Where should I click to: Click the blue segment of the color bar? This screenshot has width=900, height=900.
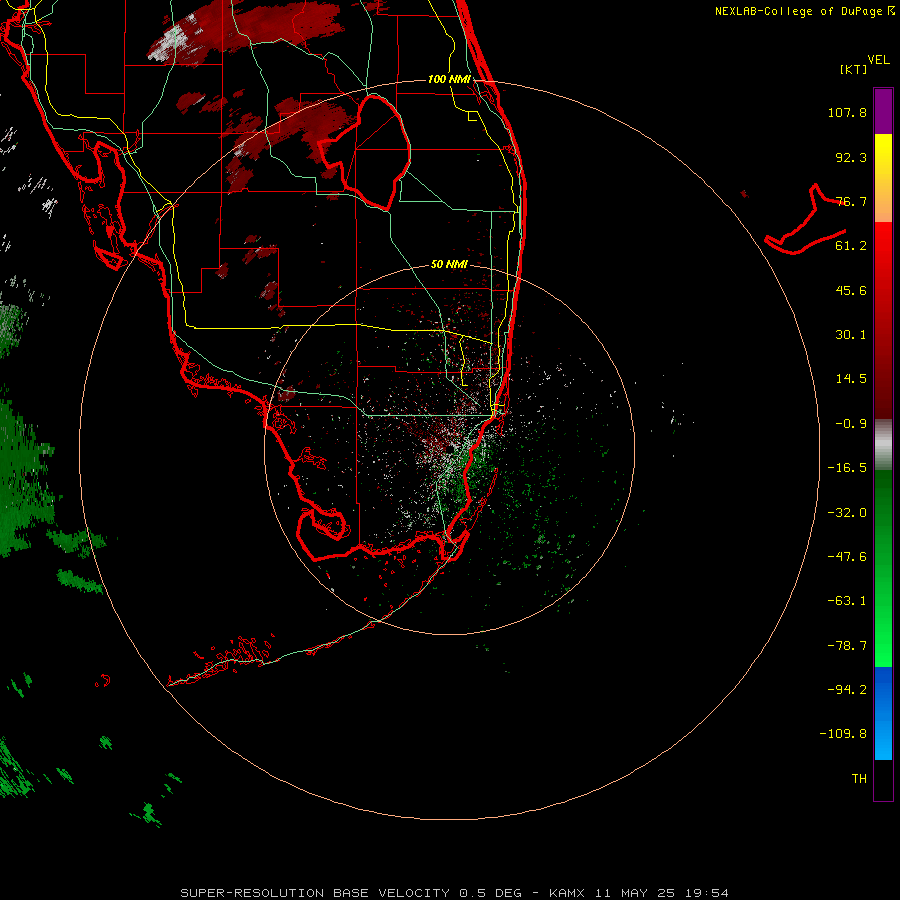[x=883, y=713]
